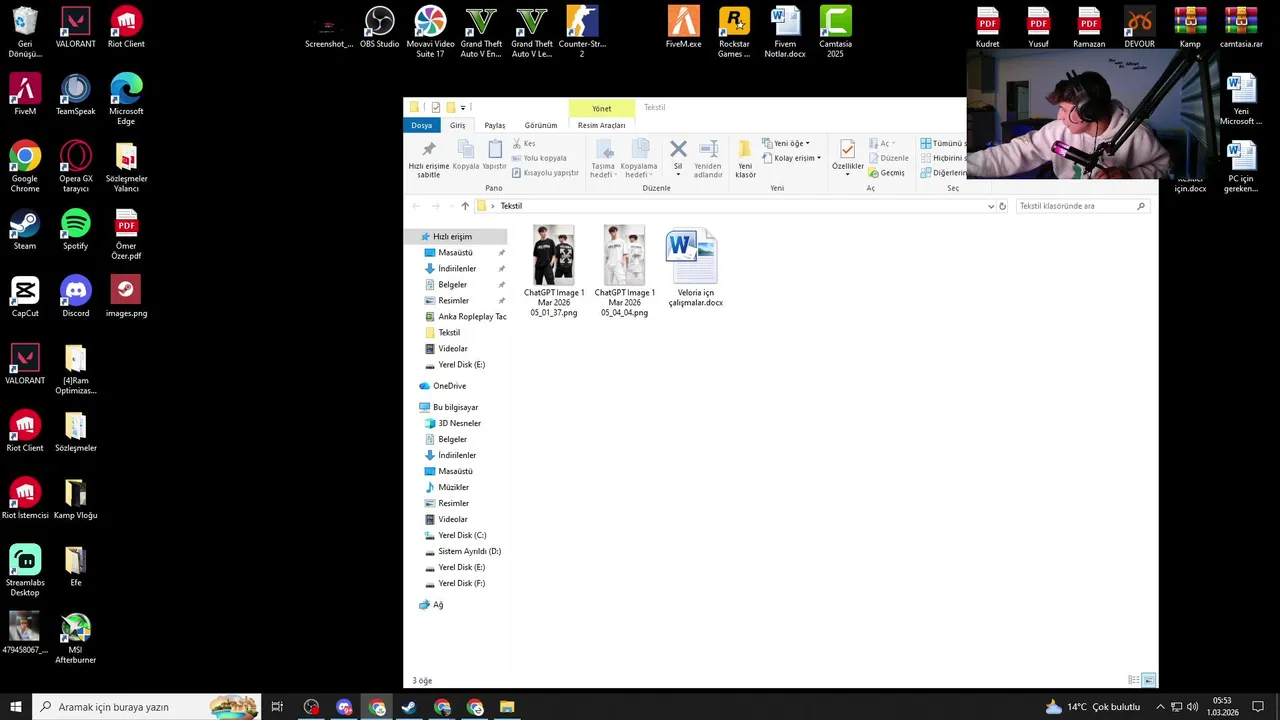Open Windows Start menu
Image resolution: width=1280 pixels, height=720 pixels.
point(16,707)
